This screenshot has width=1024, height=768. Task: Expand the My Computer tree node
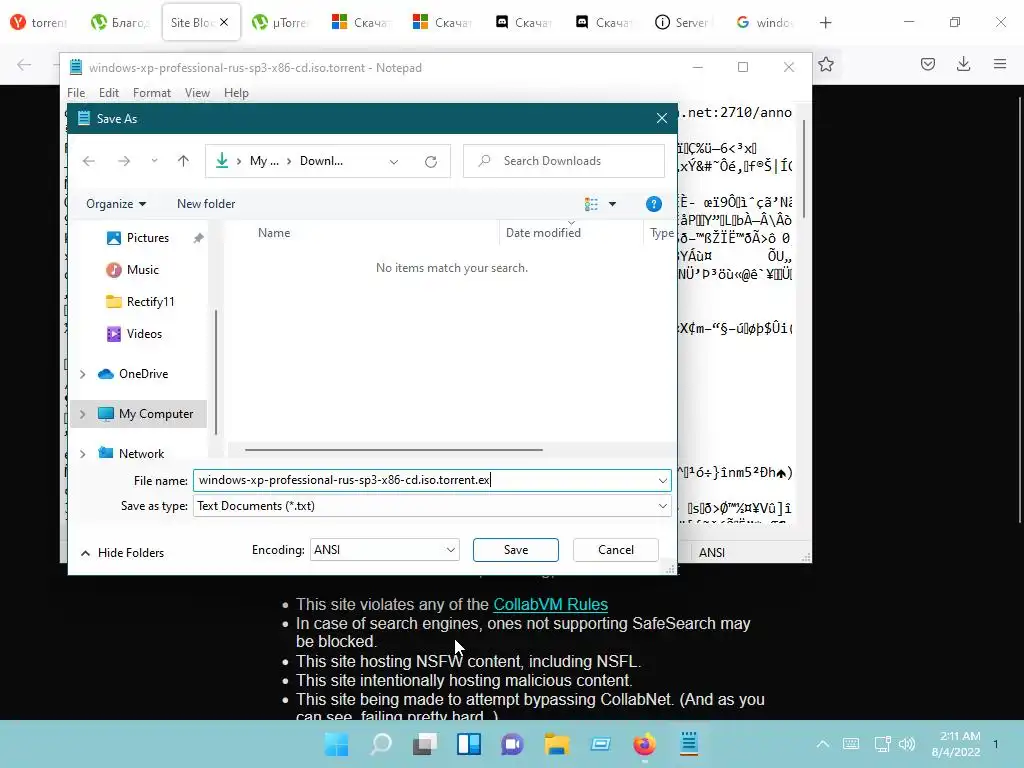[82, 414]
